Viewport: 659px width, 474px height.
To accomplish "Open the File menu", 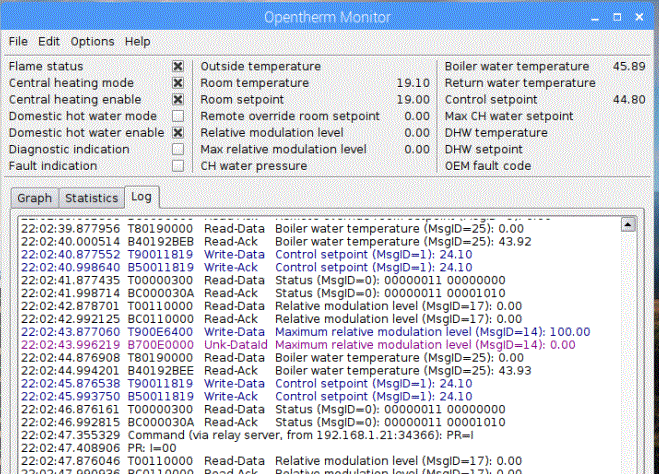I will [x=18, y=41].
